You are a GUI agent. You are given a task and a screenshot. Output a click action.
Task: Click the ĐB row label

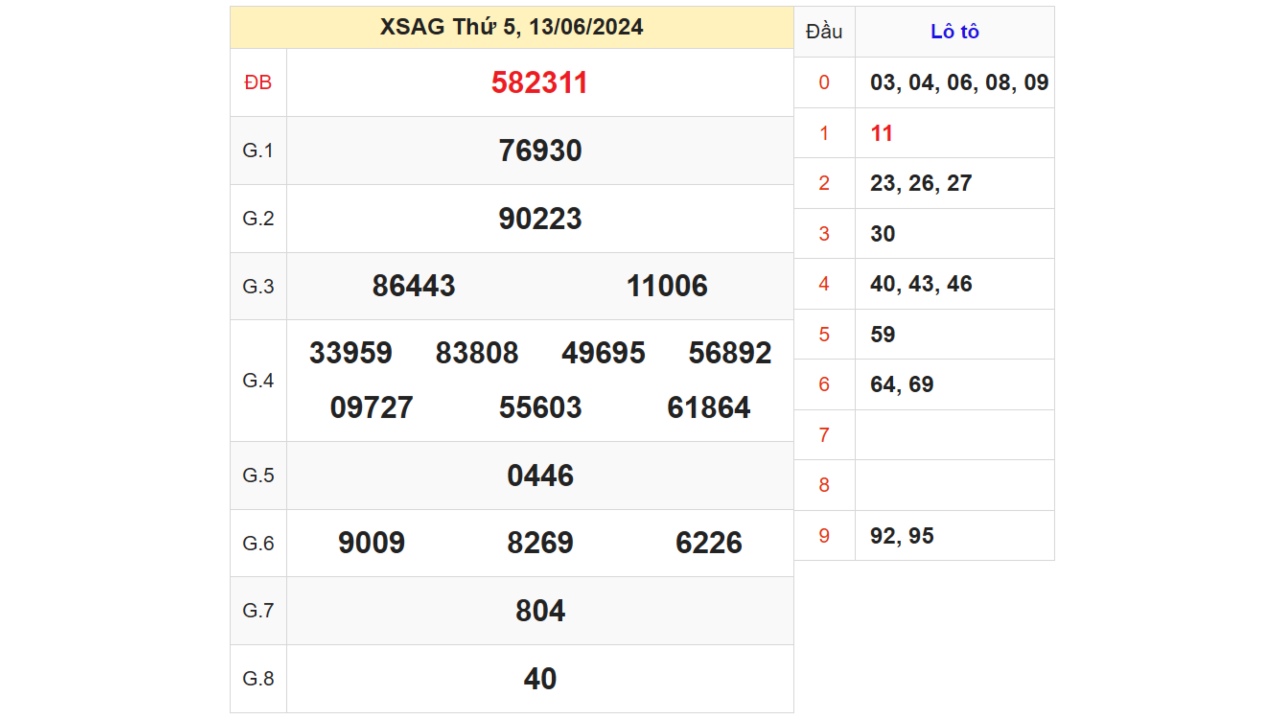click(258, 83)
